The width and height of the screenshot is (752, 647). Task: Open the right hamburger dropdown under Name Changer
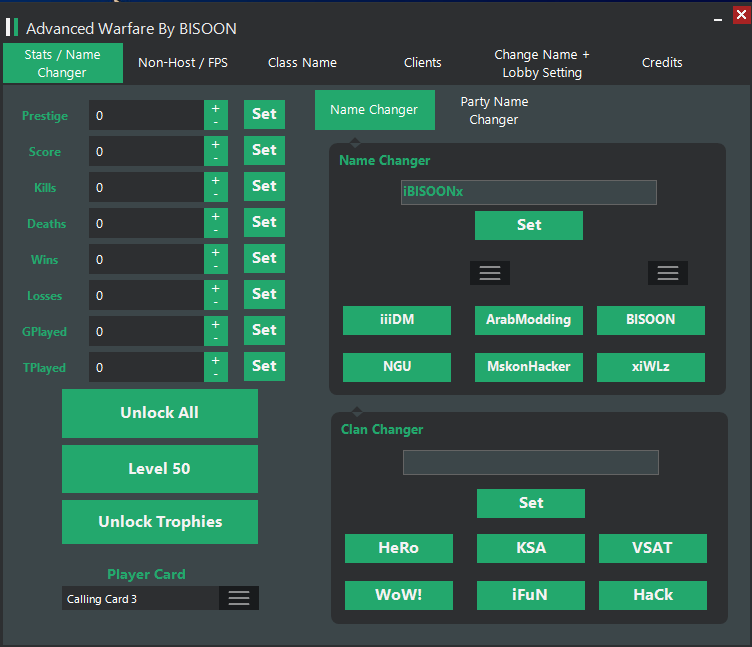click(668, 273)
